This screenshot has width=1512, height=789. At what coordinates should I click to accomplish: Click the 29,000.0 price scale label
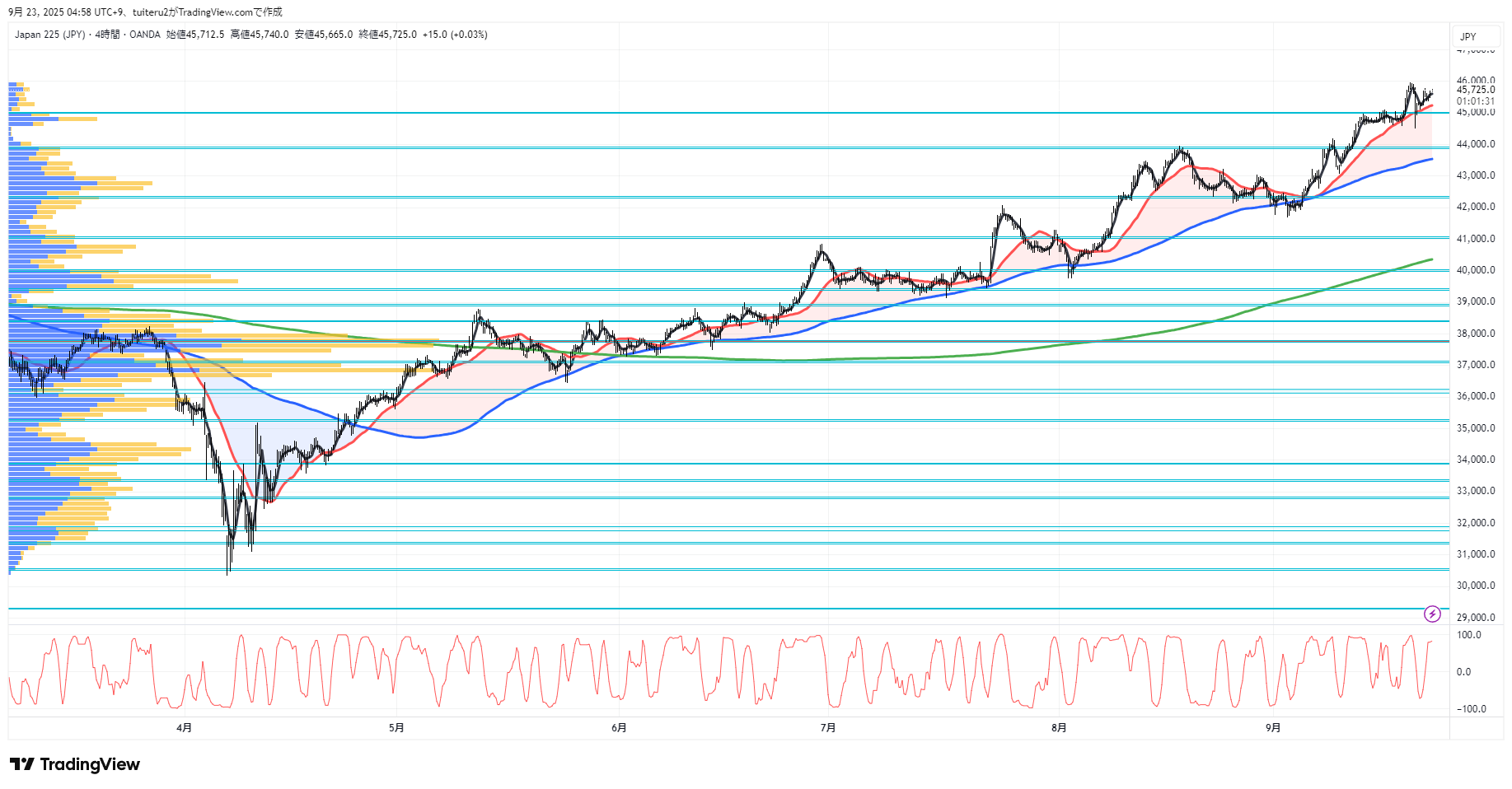(1476, 618)
